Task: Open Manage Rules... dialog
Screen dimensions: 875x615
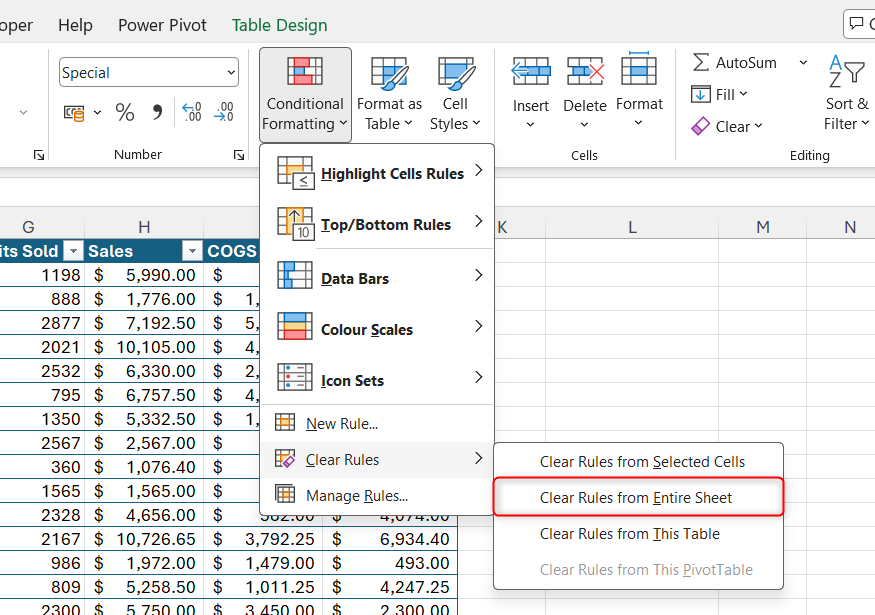Action: 377,496
